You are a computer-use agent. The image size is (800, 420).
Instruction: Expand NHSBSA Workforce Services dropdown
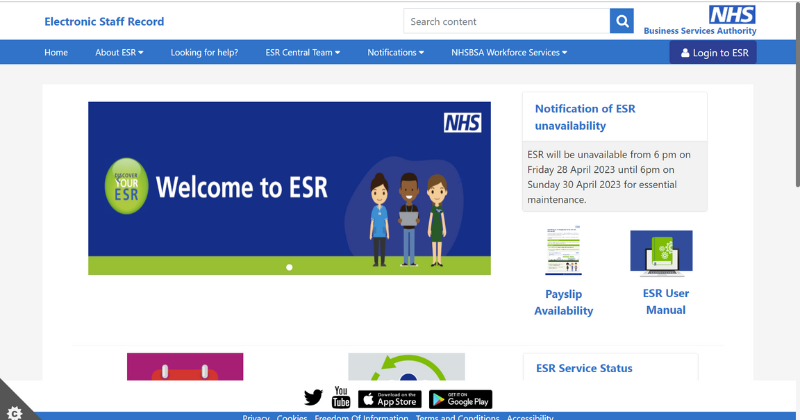509,52
